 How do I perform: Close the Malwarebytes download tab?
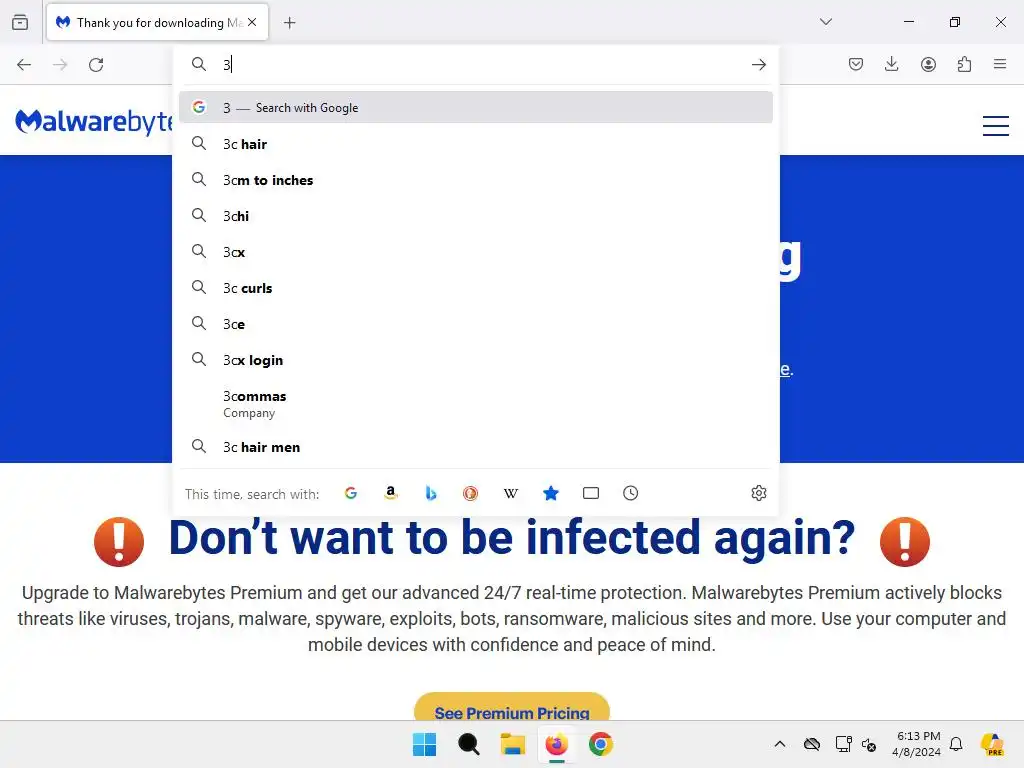point(252,22)
